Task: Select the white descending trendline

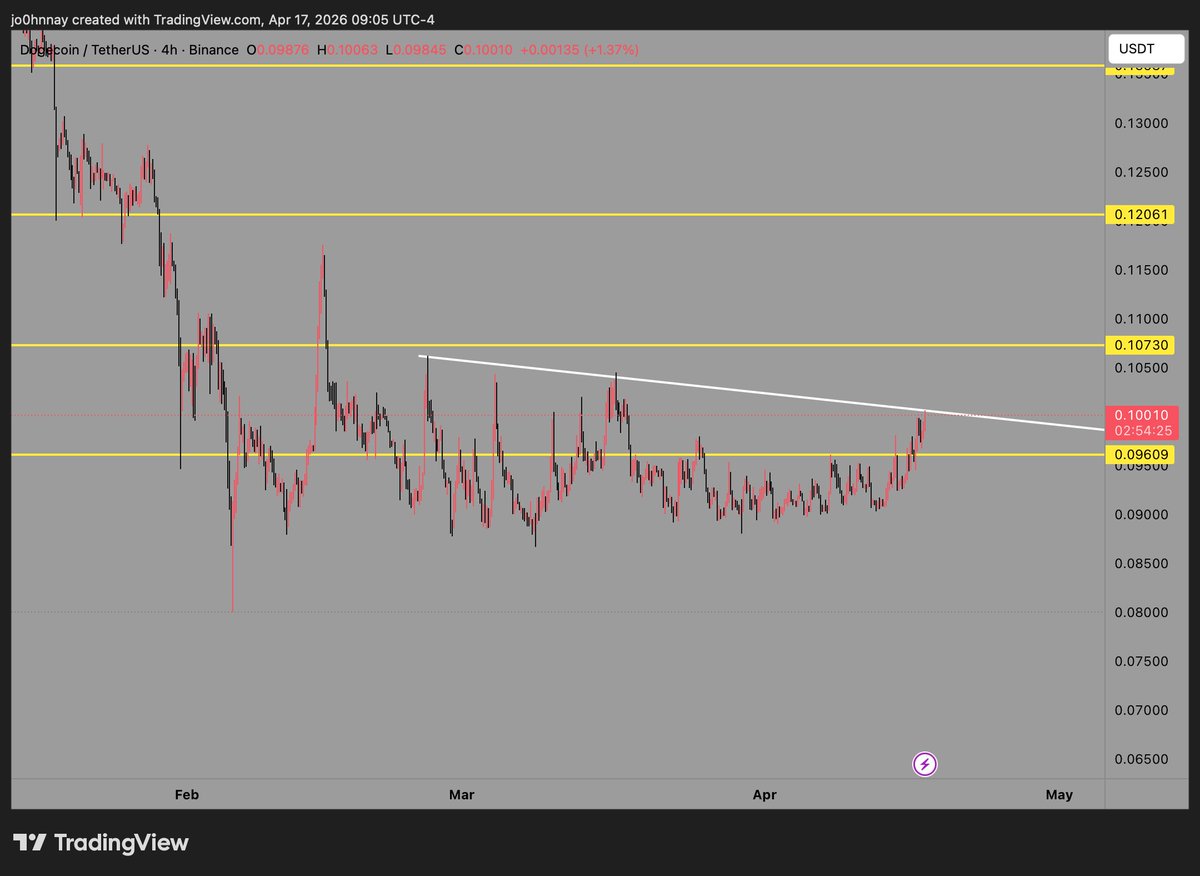Action: [x=760, y=393]
